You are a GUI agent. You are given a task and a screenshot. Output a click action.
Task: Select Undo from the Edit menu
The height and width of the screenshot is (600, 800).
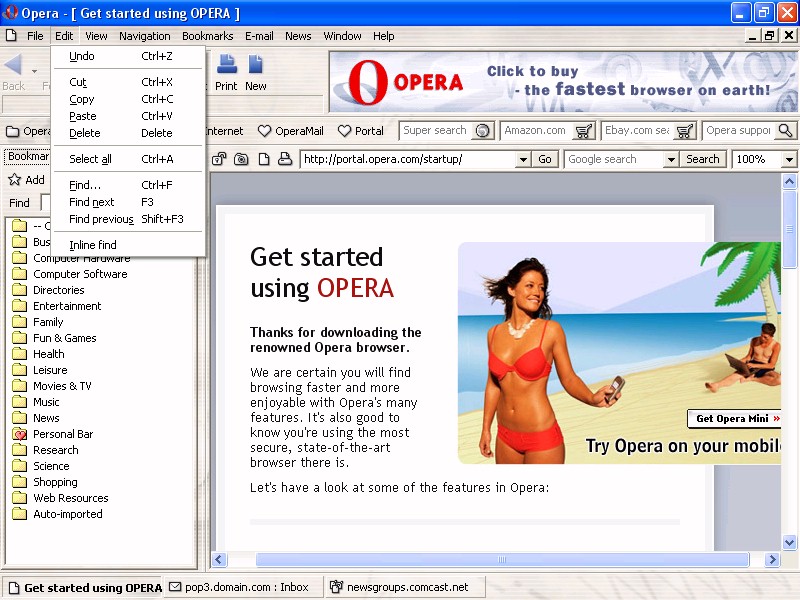(128, 56)
